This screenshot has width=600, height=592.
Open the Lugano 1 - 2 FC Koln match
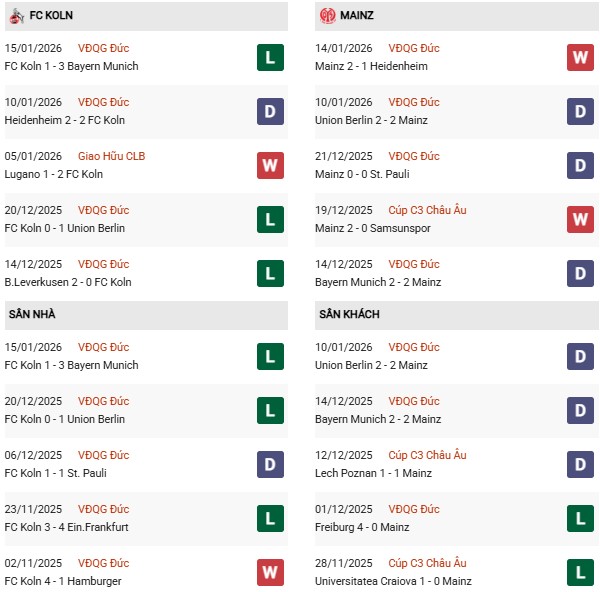54,174
